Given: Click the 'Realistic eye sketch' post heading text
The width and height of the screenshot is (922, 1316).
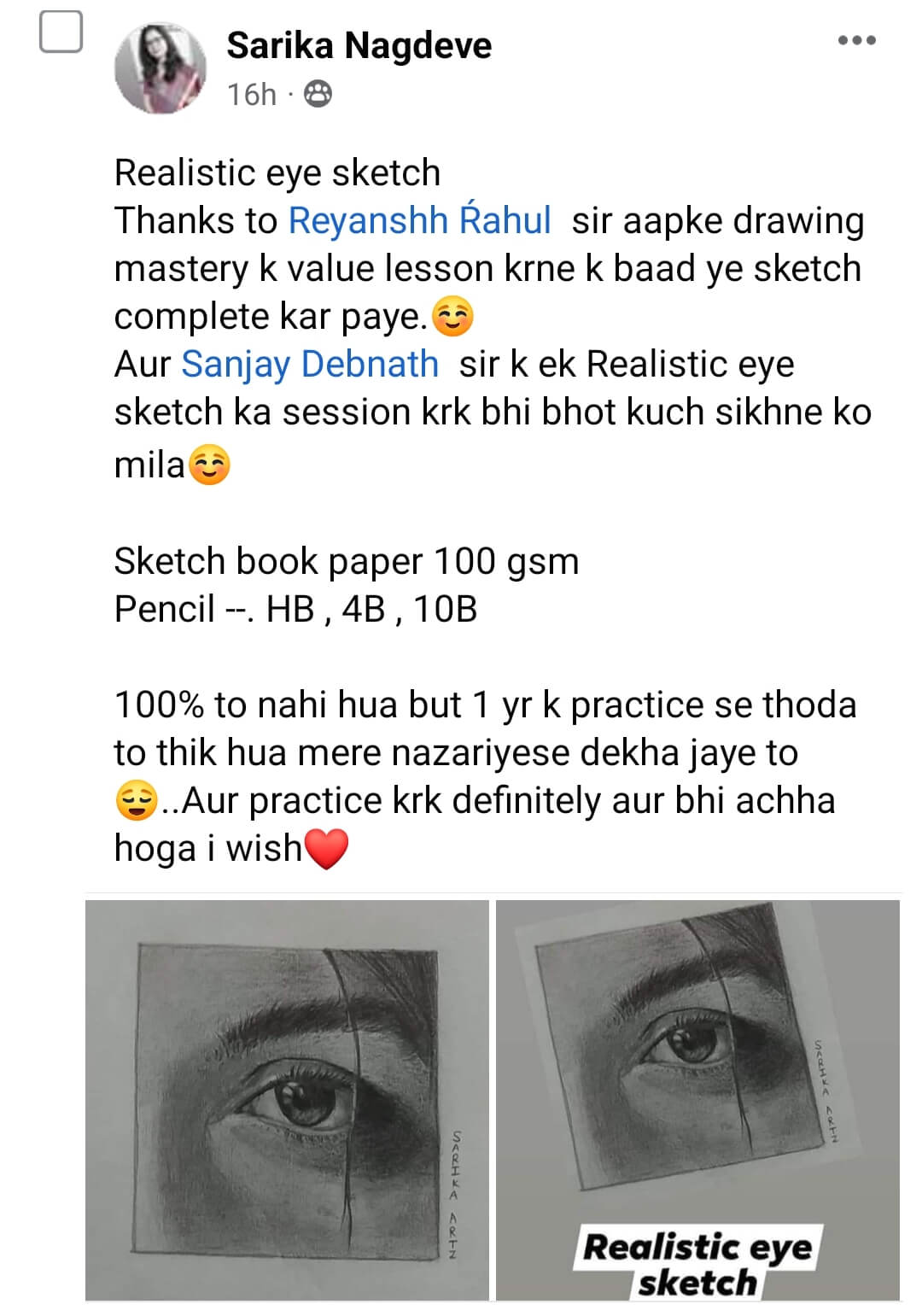Looking at the screenshot, I should (x=277, y=173).
